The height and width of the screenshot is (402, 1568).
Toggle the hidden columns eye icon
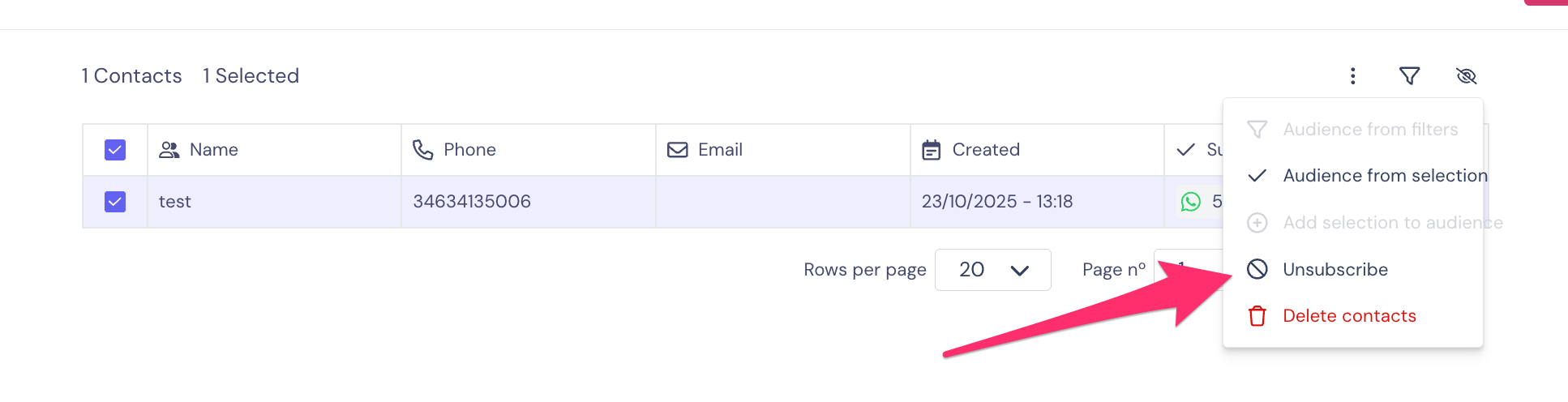pos(1466,76)
